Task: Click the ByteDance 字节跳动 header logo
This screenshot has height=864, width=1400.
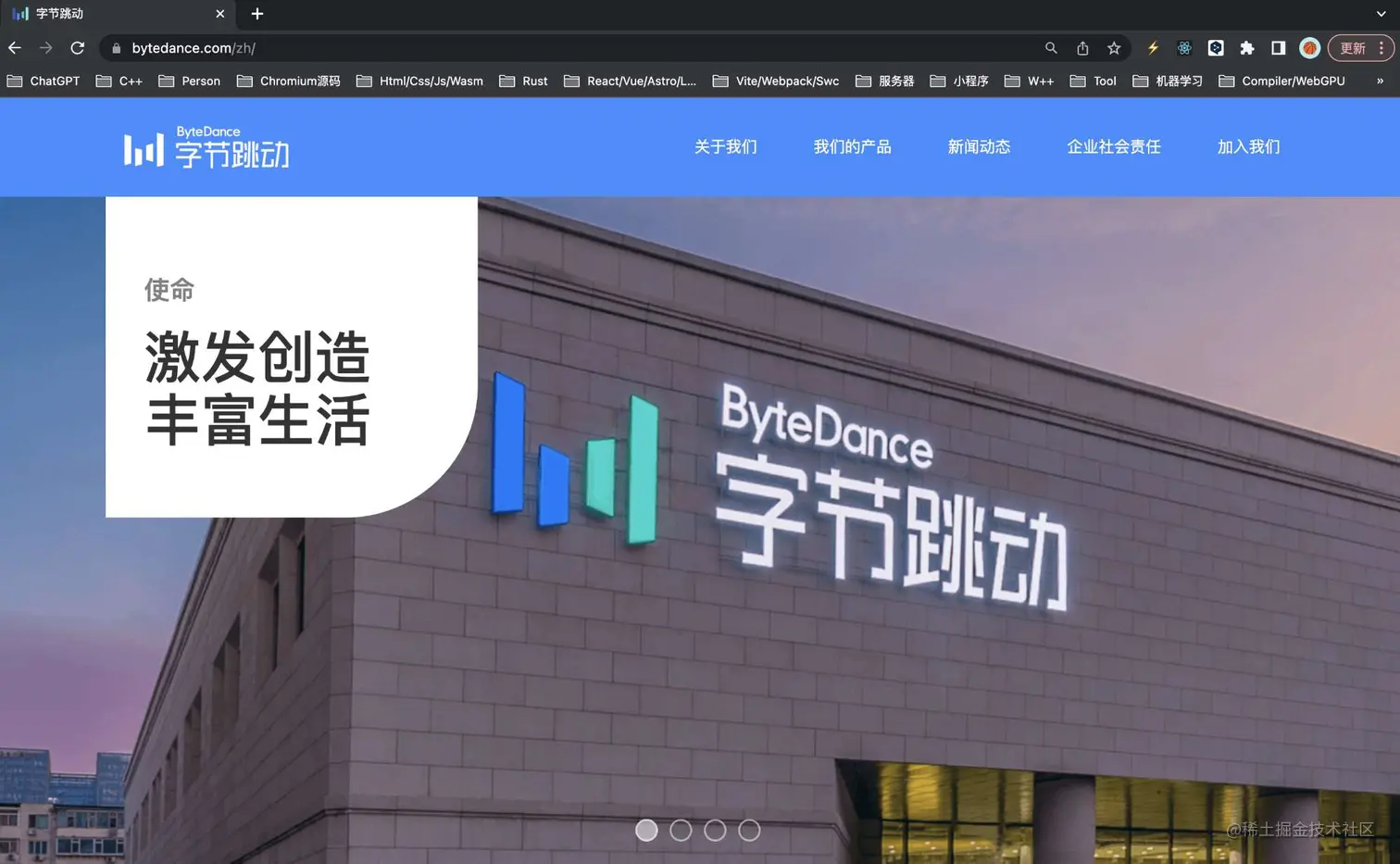Action: click(206, 147)
